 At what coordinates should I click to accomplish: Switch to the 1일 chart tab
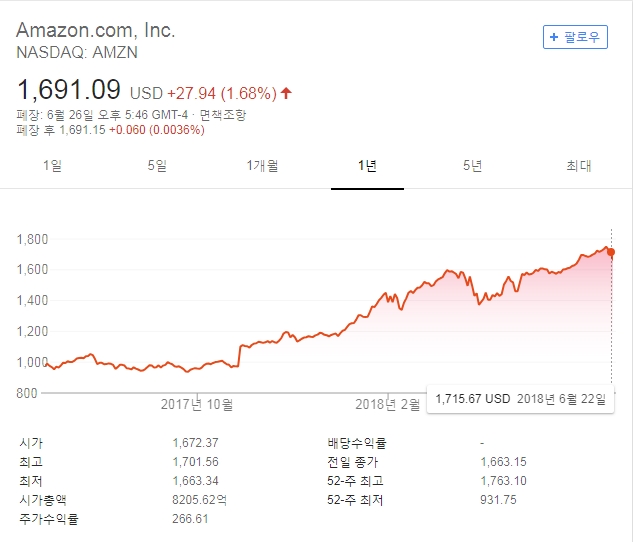pos(52,166)
